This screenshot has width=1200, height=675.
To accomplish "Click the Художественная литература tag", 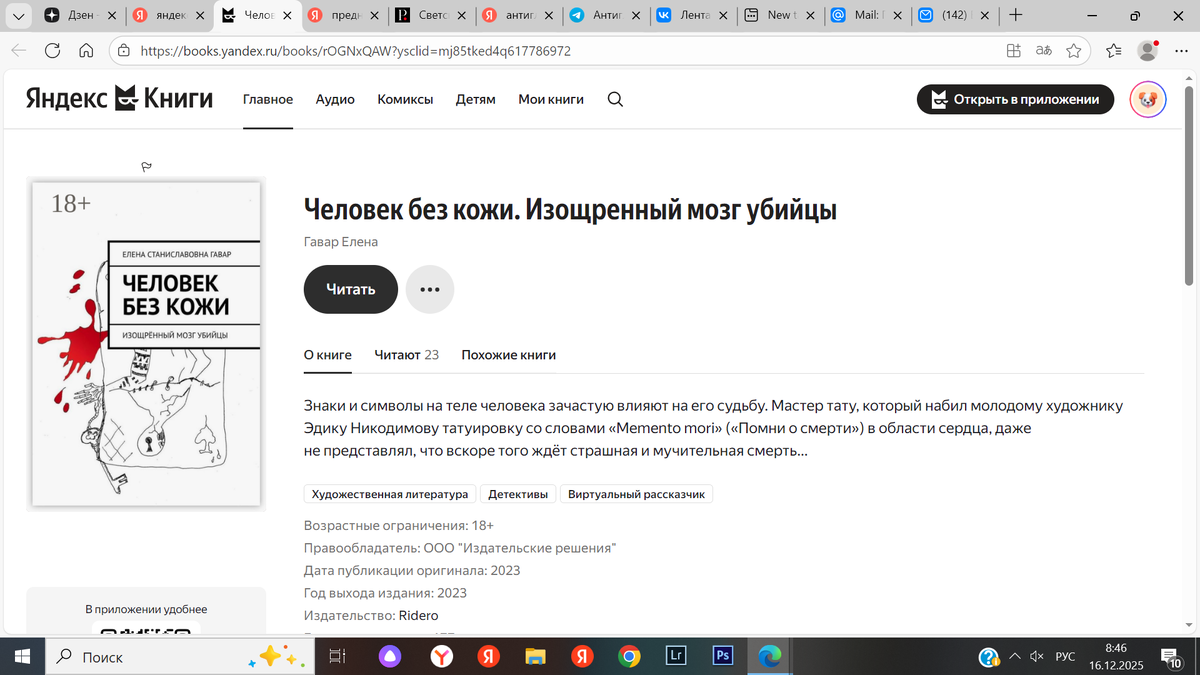I will (390, 494).
